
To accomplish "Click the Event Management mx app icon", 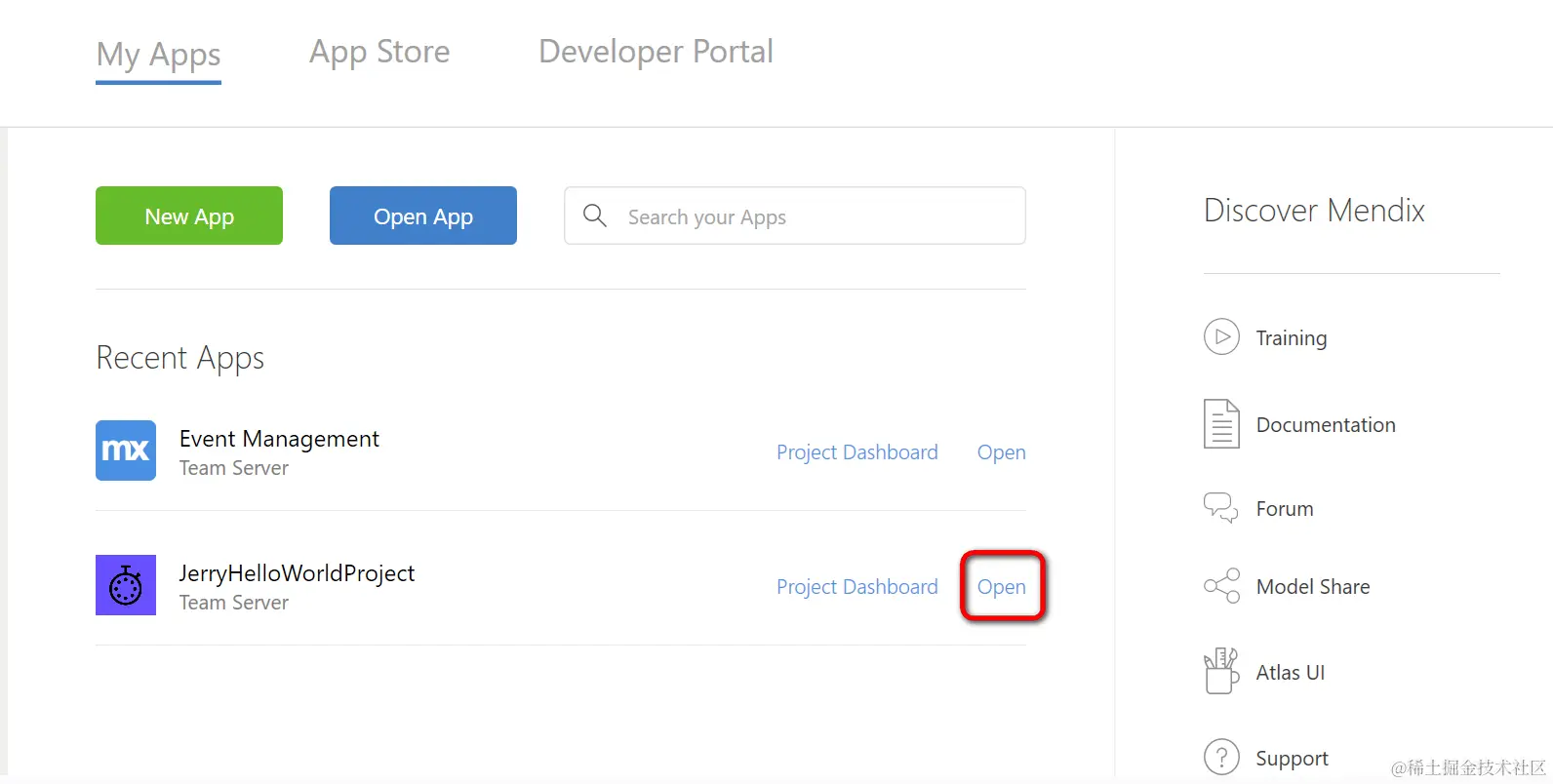I will coord(126,451).
